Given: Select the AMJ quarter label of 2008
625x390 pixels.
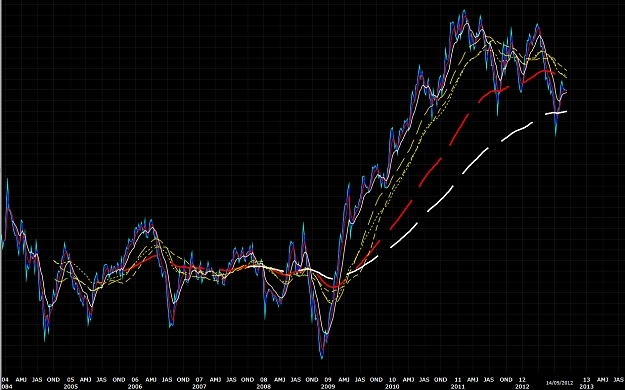Looking at the screenshot, I should point(279,380).
